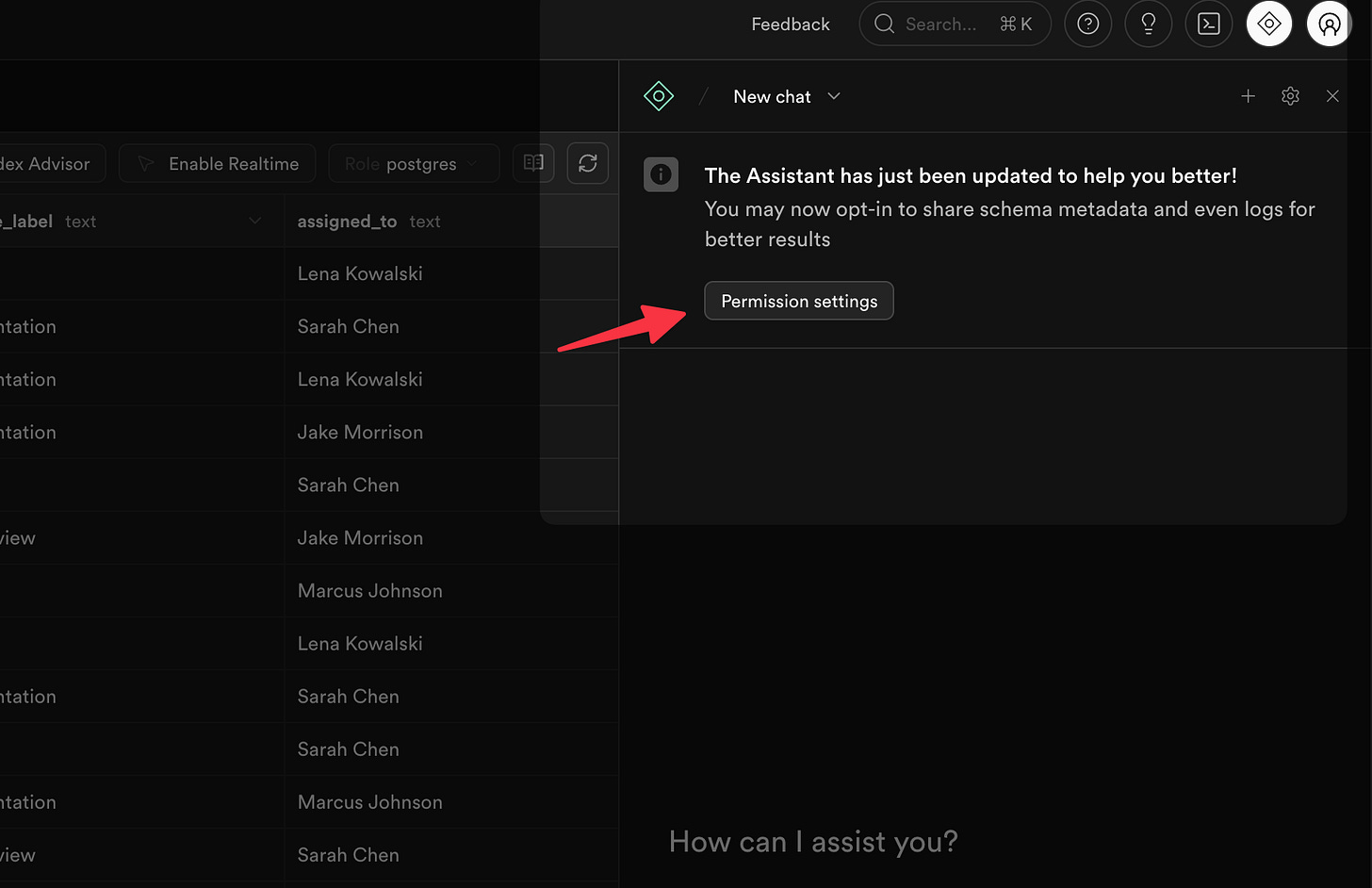Open the Feedback link
The image size is (1372, 888).
[x=791, y=25]
